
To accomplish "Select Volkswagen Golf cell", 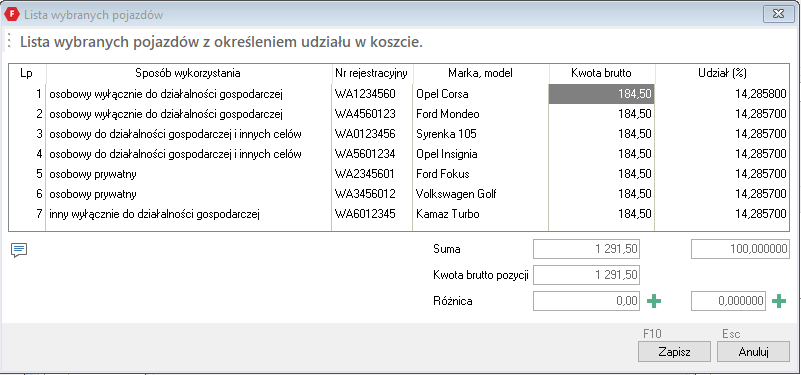I will [481, 194].
